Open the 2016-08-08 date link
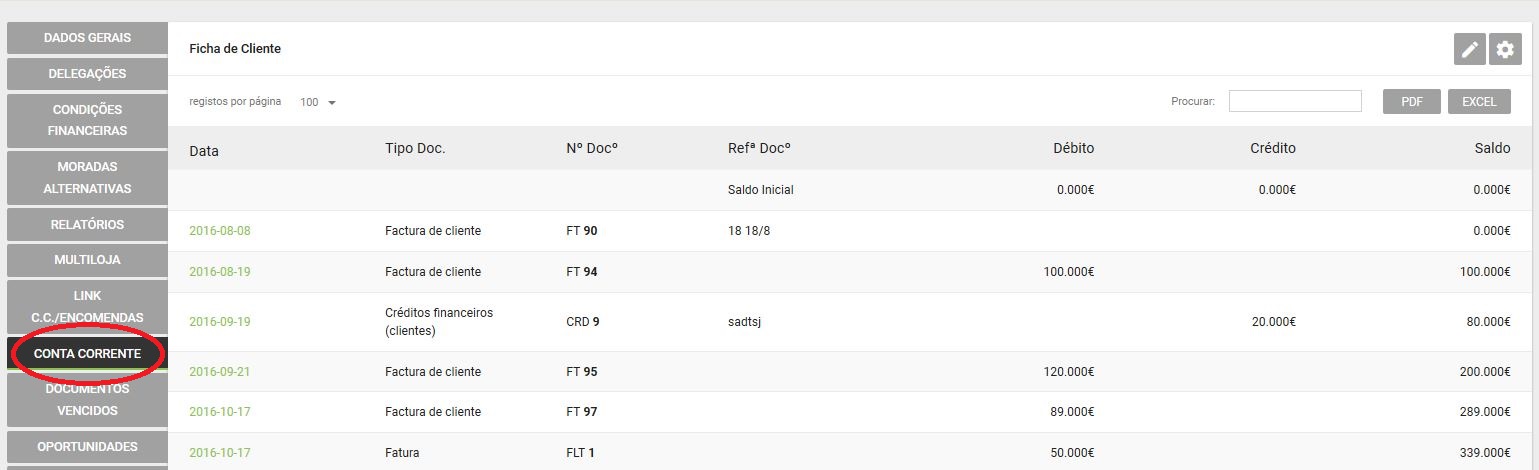 220,231
